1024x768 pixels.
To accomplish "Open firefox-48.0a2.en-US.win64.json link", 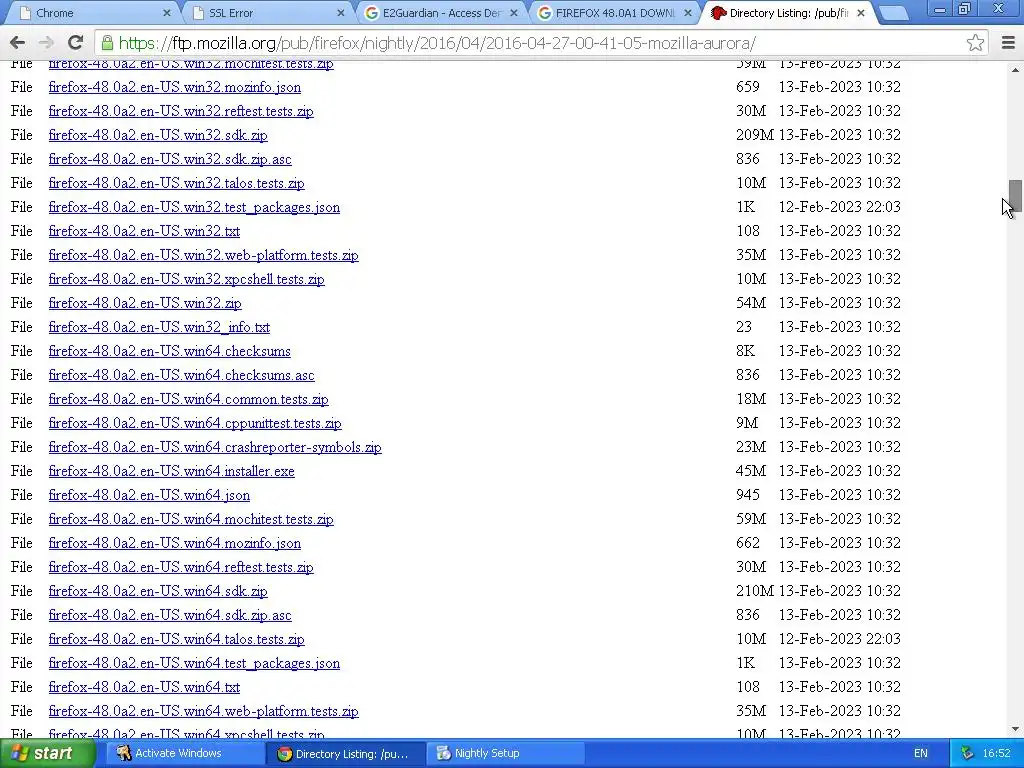I will point(149,495).
